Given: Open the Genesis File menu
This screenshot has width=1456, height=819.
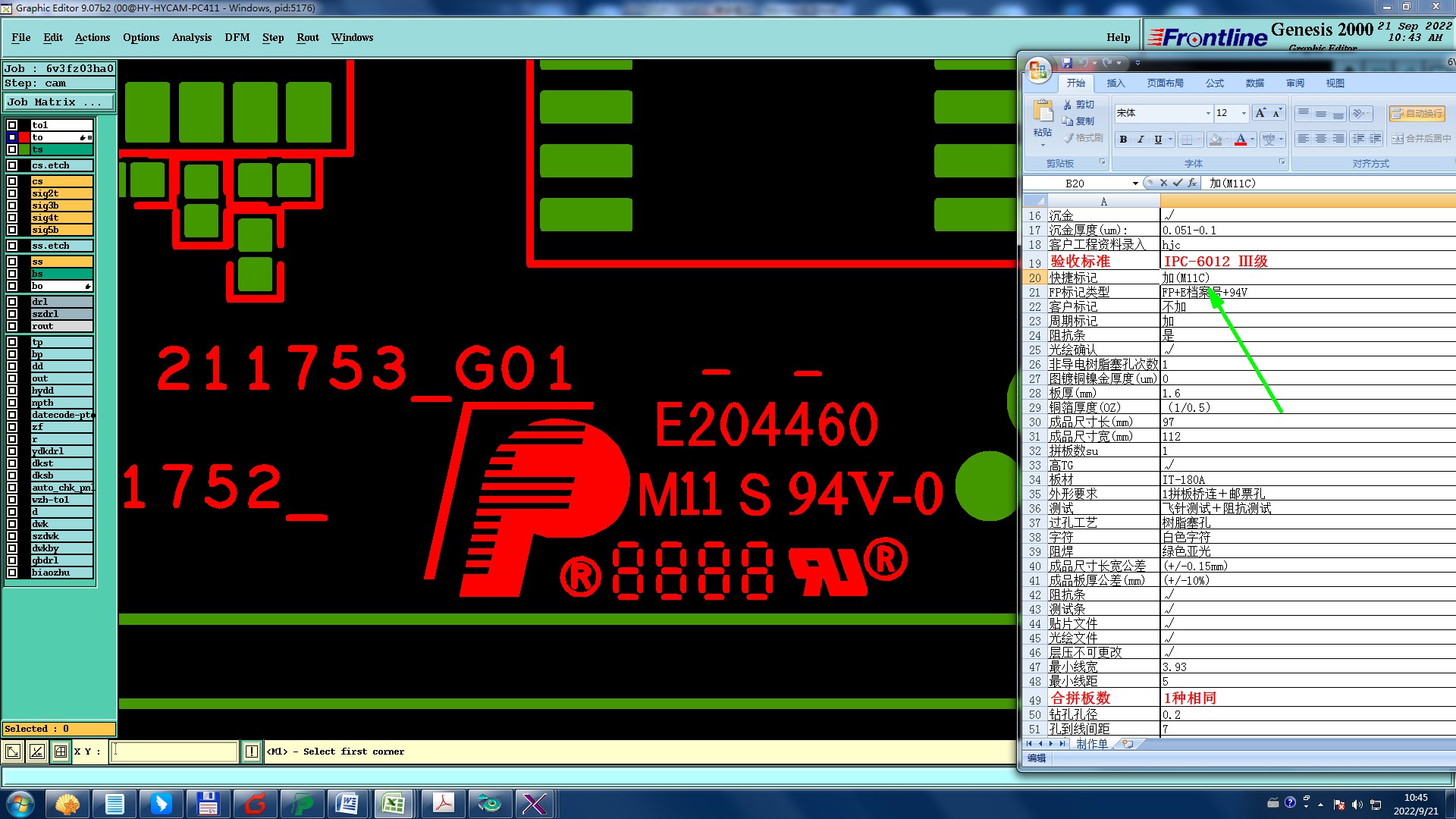Looking at the screenshot, I should pyautogui.click(x=21, y=37).
